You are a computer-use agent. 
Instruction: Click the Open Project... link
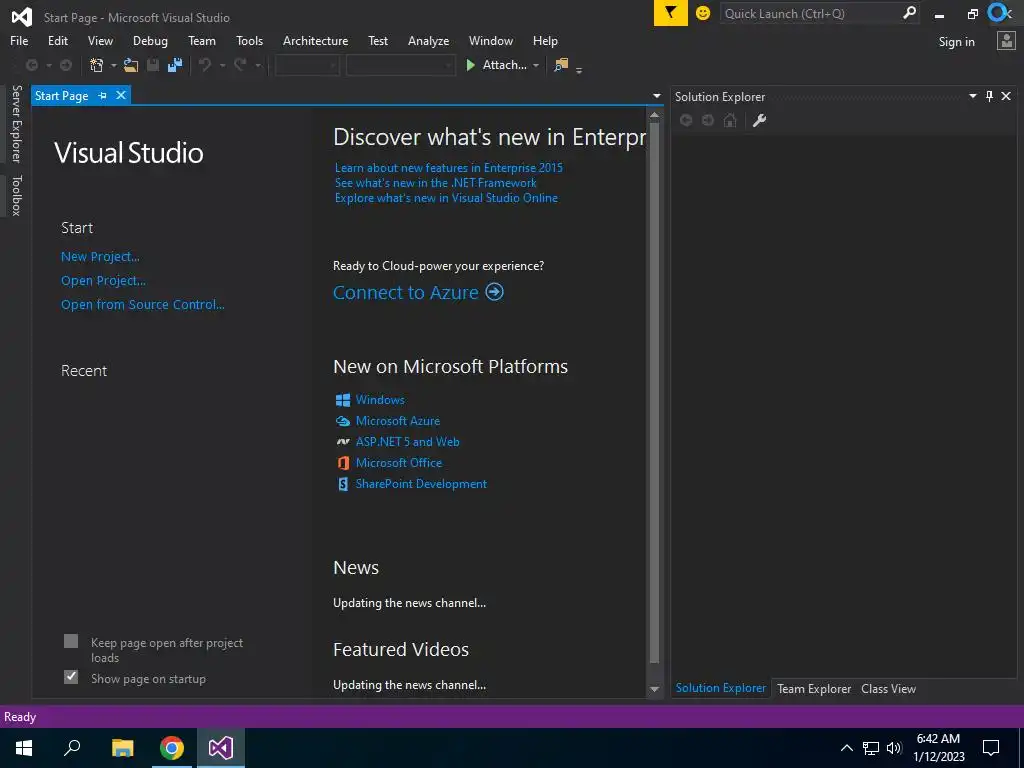pyautogui.click(x=103, y=281)
